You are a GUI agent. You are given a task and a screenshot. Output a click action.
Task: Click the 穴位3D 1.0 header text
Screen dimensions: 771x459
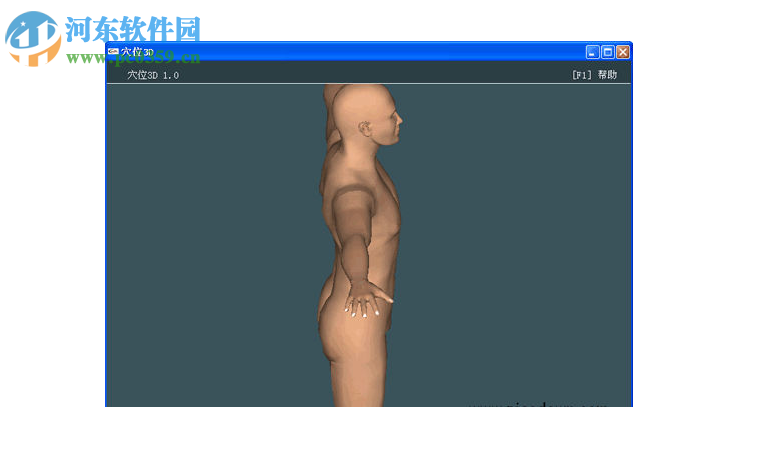153,75
